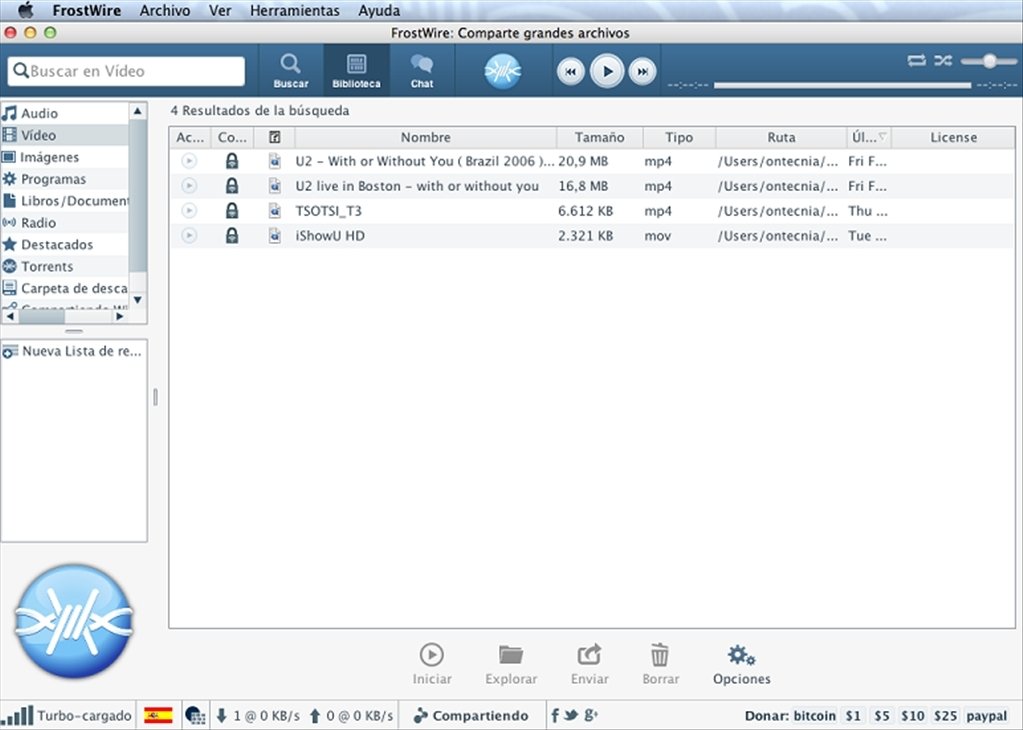The width and height of the screenshot is (1023, 730).
Task: Play the TSOTSI_T3 video row
Action: click(189, 211)
